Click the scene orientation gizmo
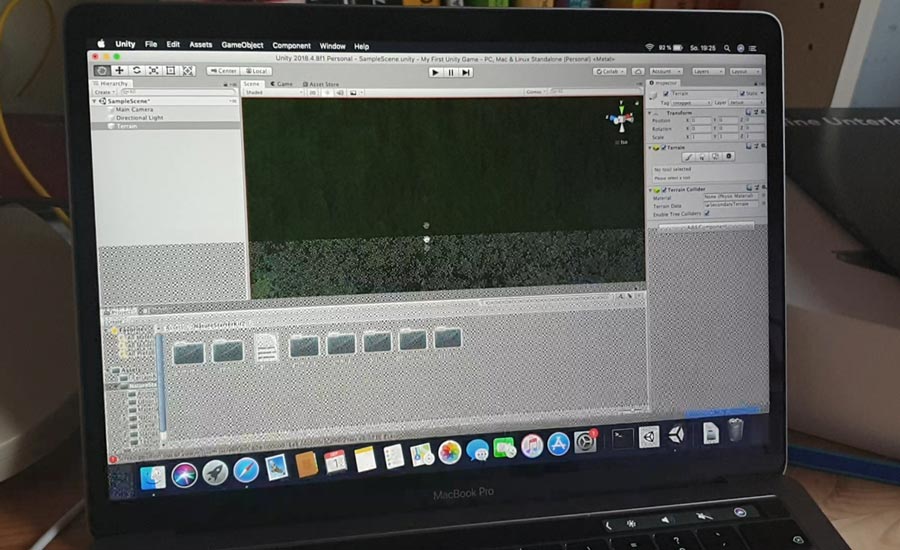This screenshot has height=550, width=900. [x=620, y=119]
